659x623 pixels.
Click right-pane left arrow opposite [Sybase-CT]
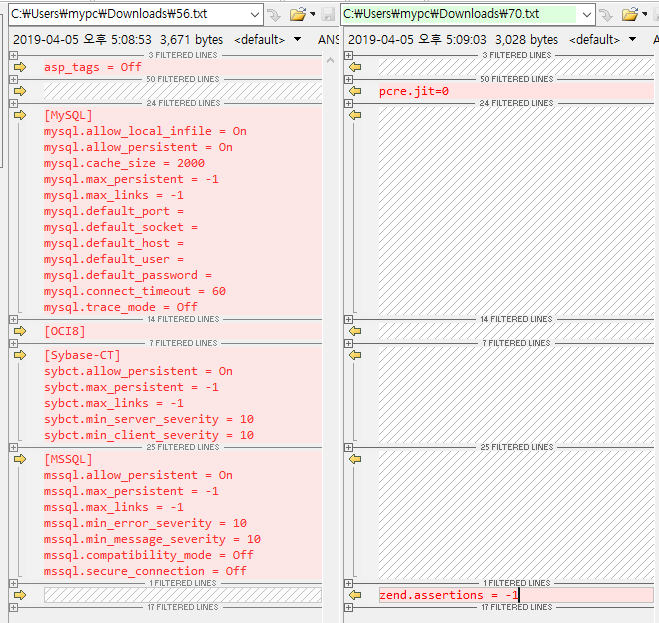coord(355,355)
